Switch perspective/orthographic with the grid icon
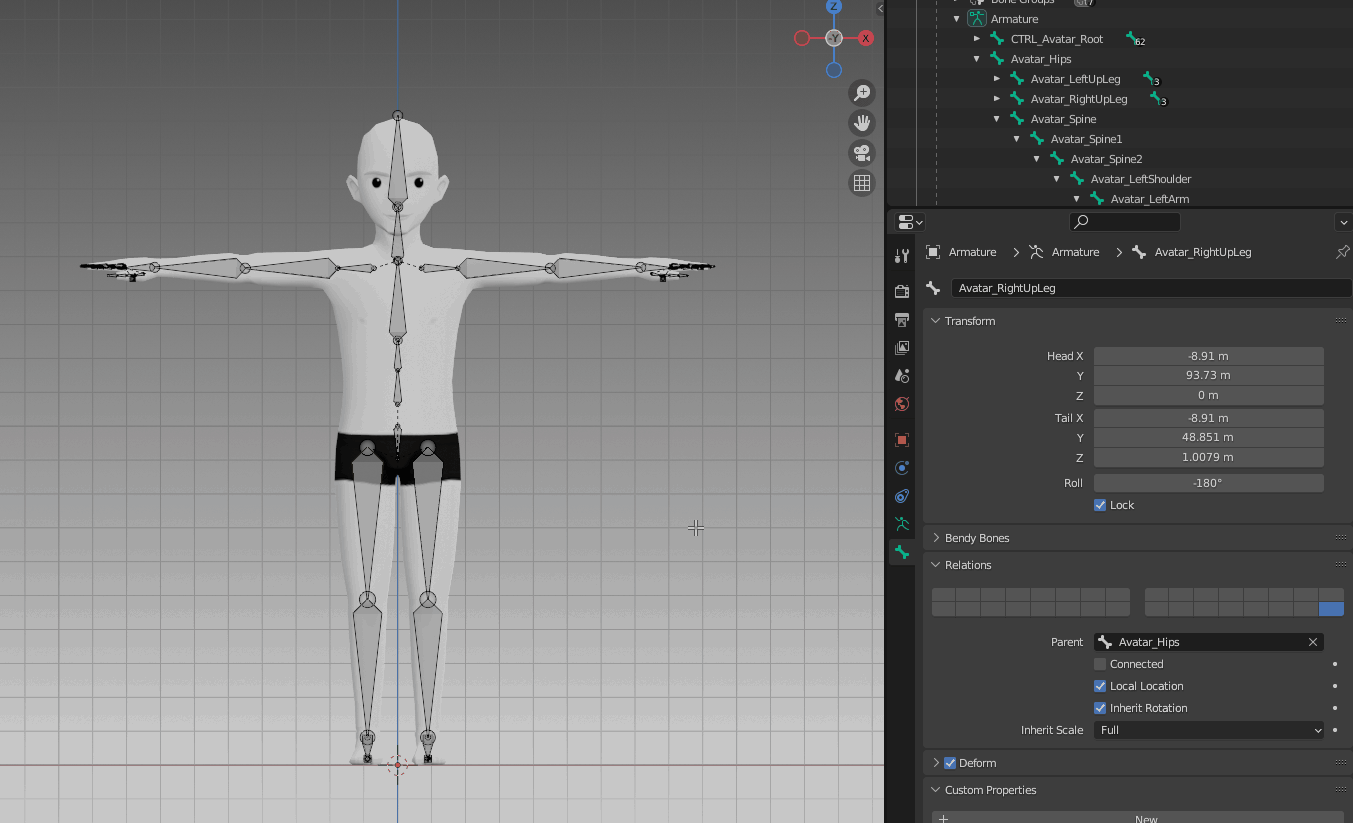1353x823 pixels. 861,183
